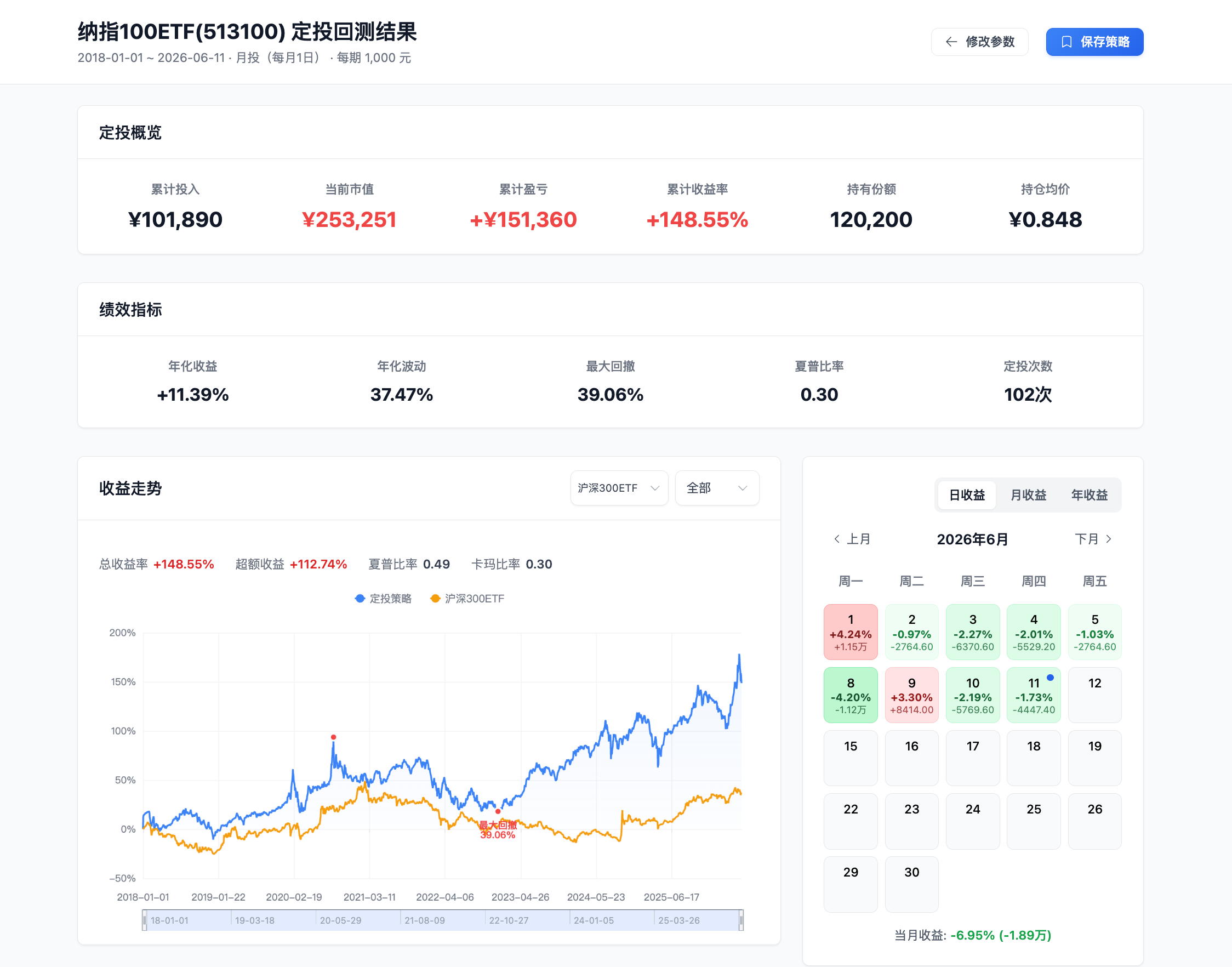Switch to the 日收益 tab

click(x=967, y=495)
